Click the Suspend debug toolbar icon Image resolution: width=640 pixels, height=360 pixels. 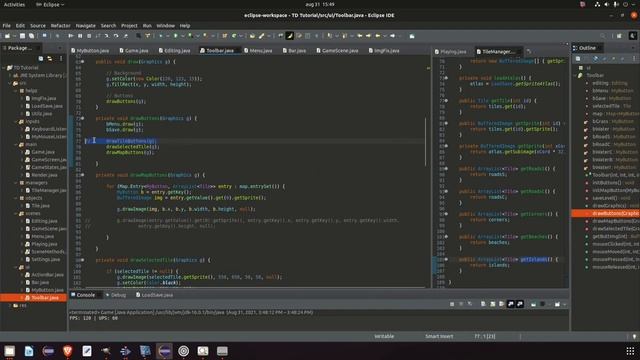(x=80, y=36)
